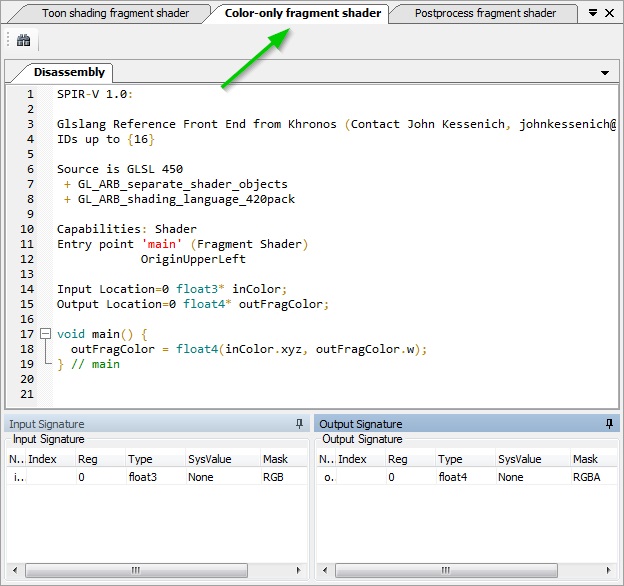The image size is (624, 586).
Task: Click Output Signature horizontal scrollbar right arrow
Action: (x=609, y=570)
